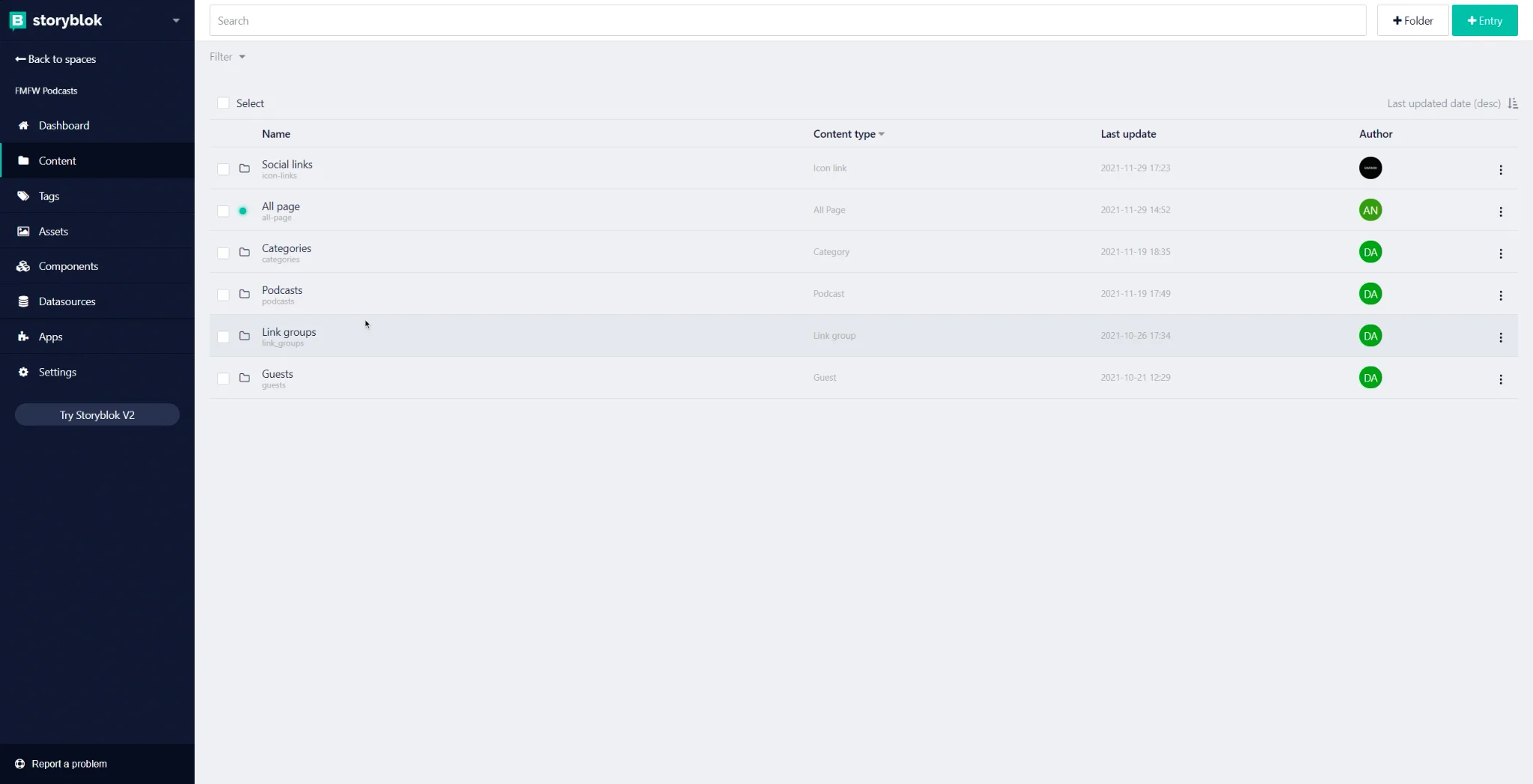Click Report a problem link
Image resolution: width=1533 pixels, height=784 pixels.
(x=61, y=764)
